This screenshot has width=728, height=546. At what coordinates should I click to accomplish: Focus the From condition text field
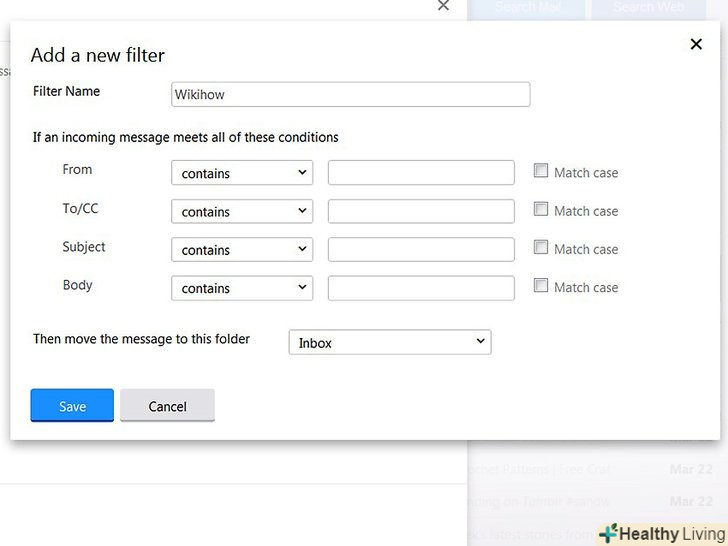(x=421, y=173)
